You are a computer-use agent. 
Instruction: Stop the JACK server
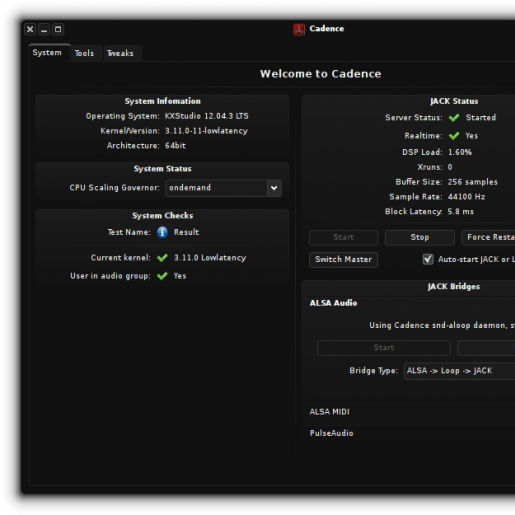(420, 237)
